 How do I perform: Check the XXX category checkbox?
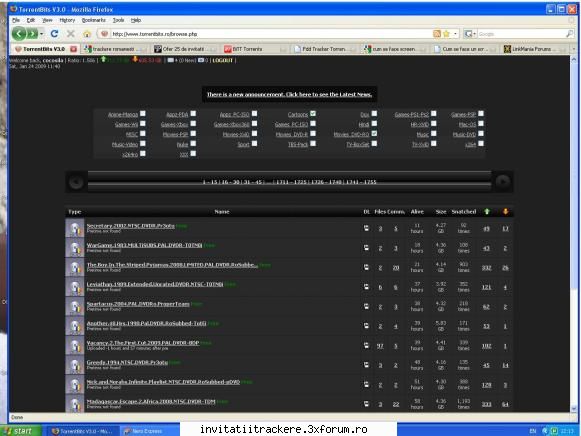pyautogui.click(x=193, y=153)
